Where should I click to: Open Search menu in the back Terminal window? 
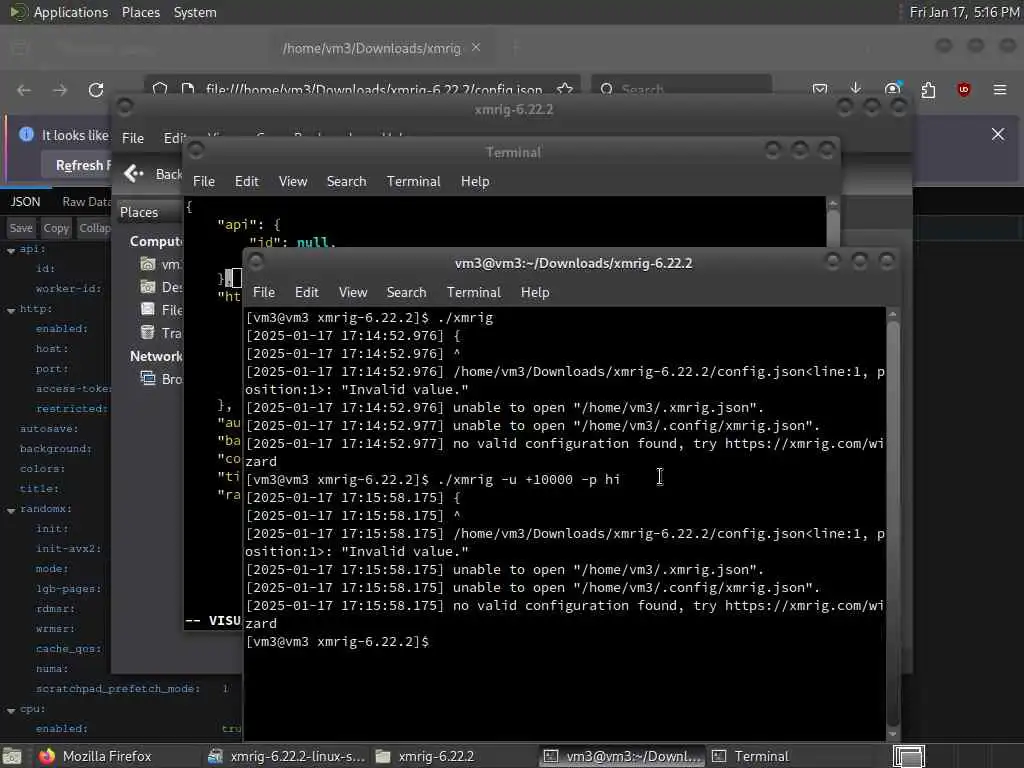tap(346, 181)
